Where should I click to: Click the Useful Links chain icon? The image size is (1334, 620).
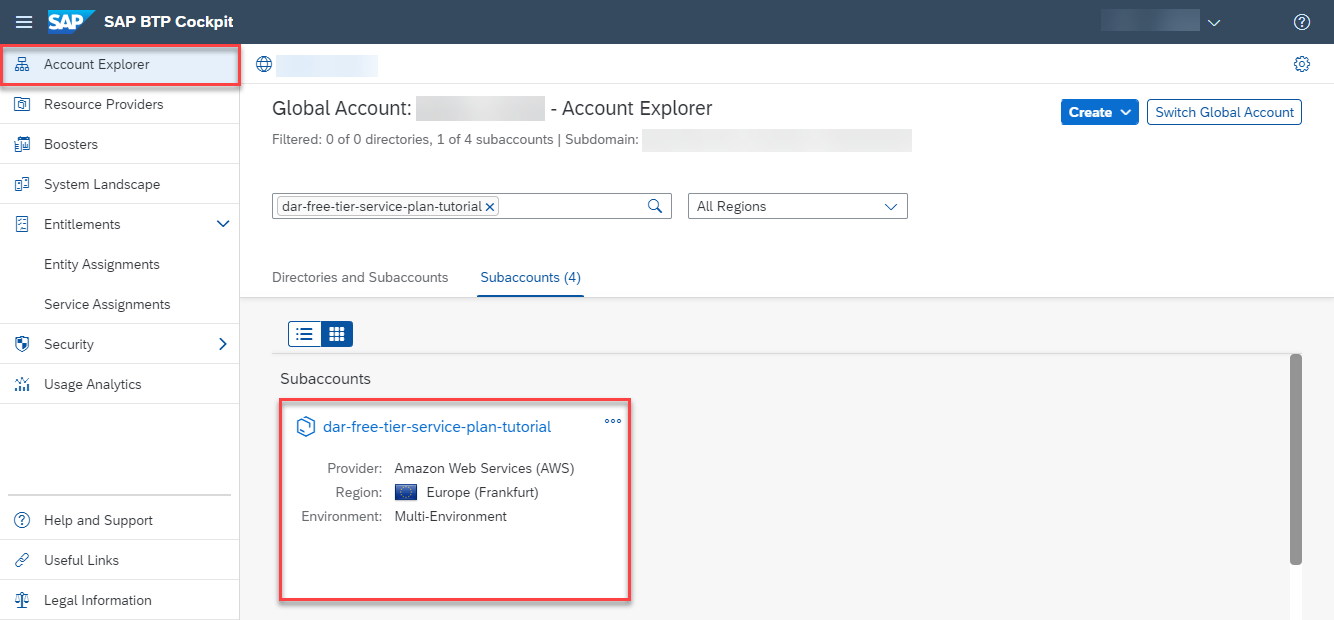[x=22, y=560]
